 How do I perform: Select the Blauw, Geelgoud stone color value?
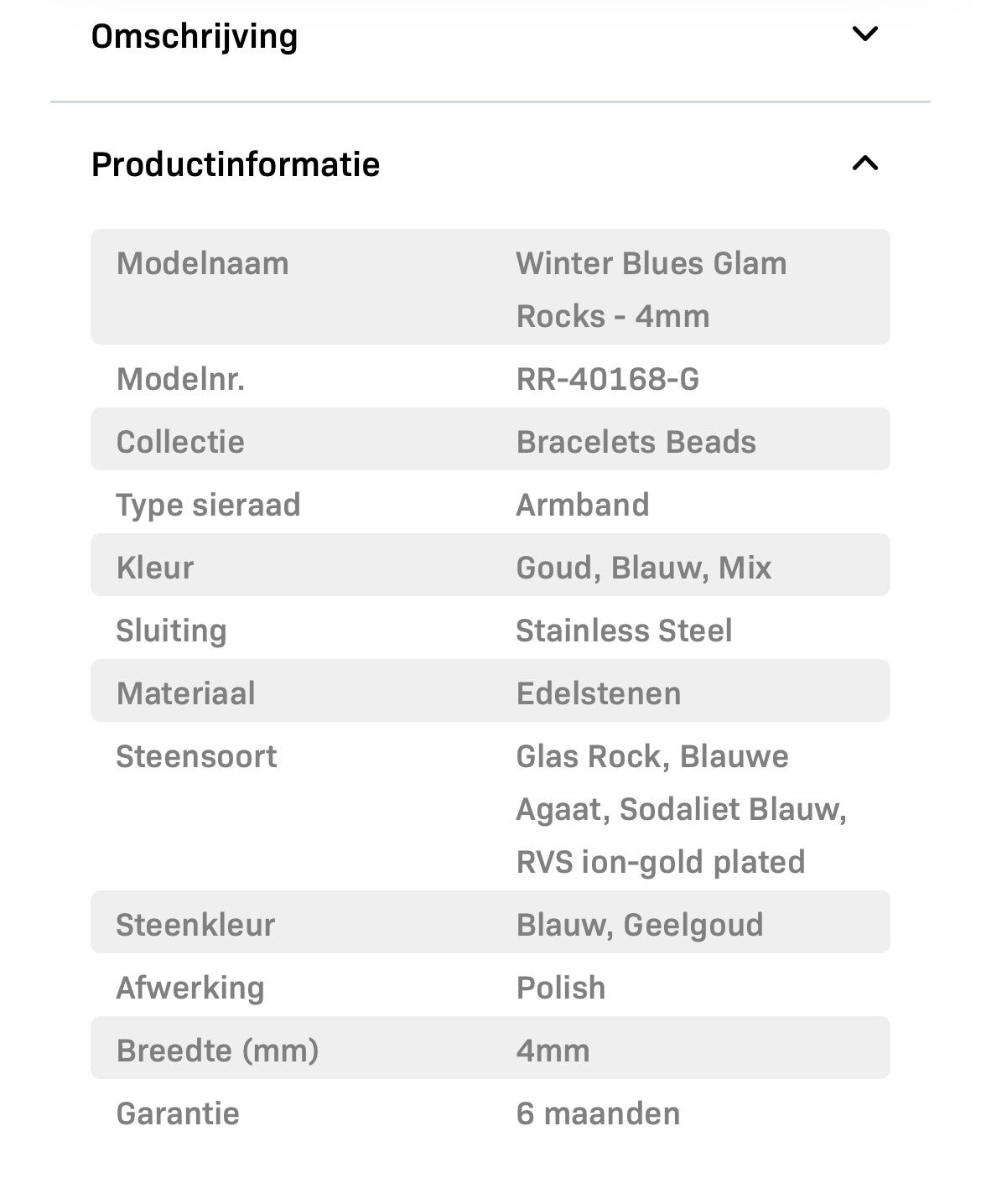[x=640, y=925]
